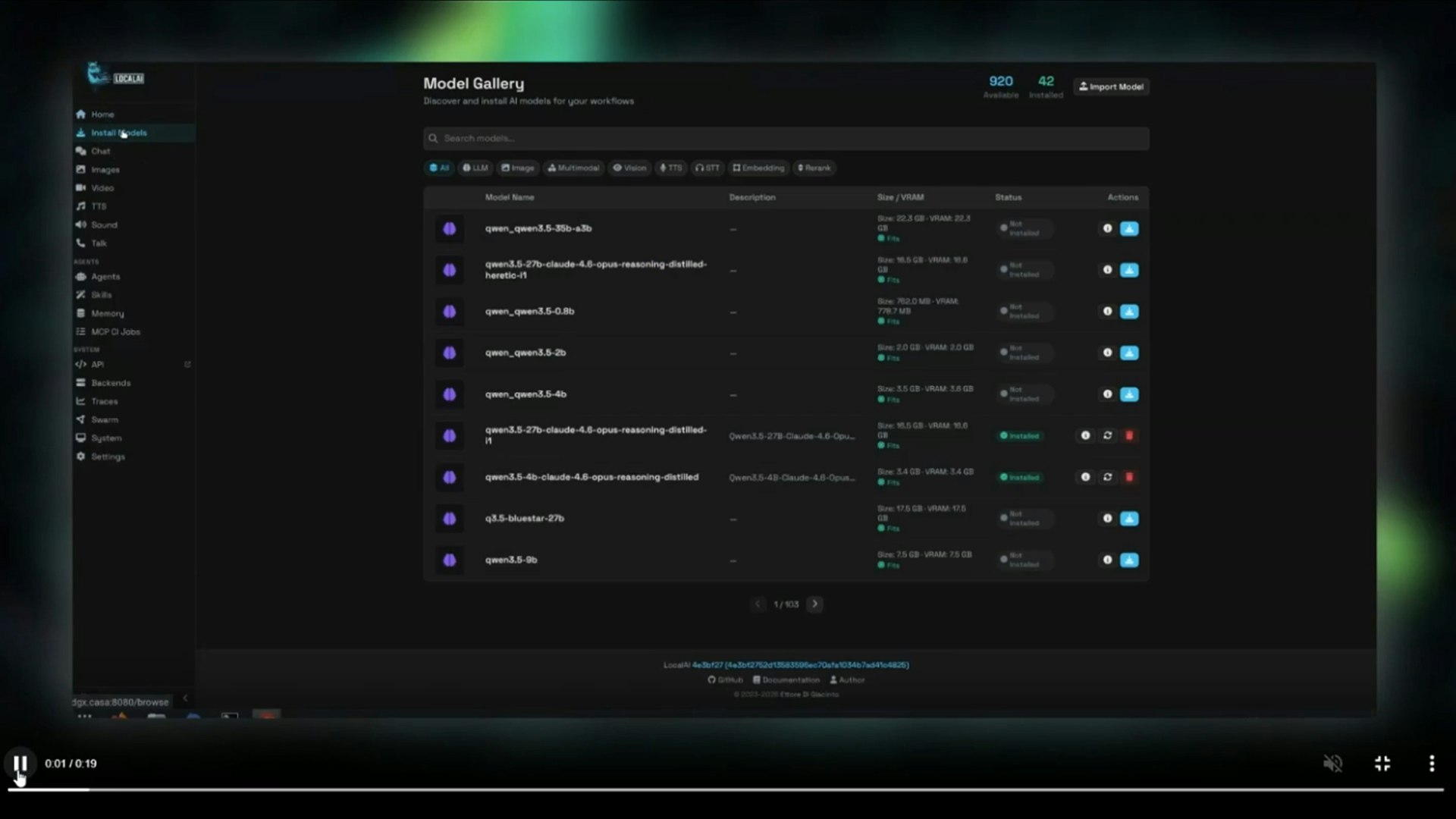The width and height of the screenshot is (1456, 819).
Task: Click the Import Model button
Action: pos(1111,86)
